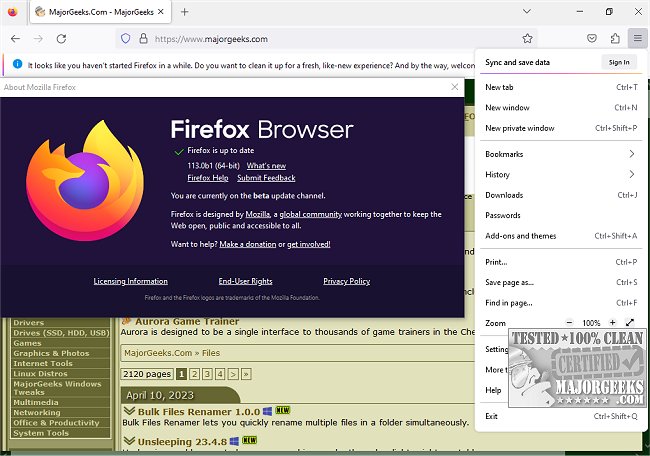The width and height of the screenshot is (650, 456).
Task: Open a new tab with plus button
Action: (185, 11)
